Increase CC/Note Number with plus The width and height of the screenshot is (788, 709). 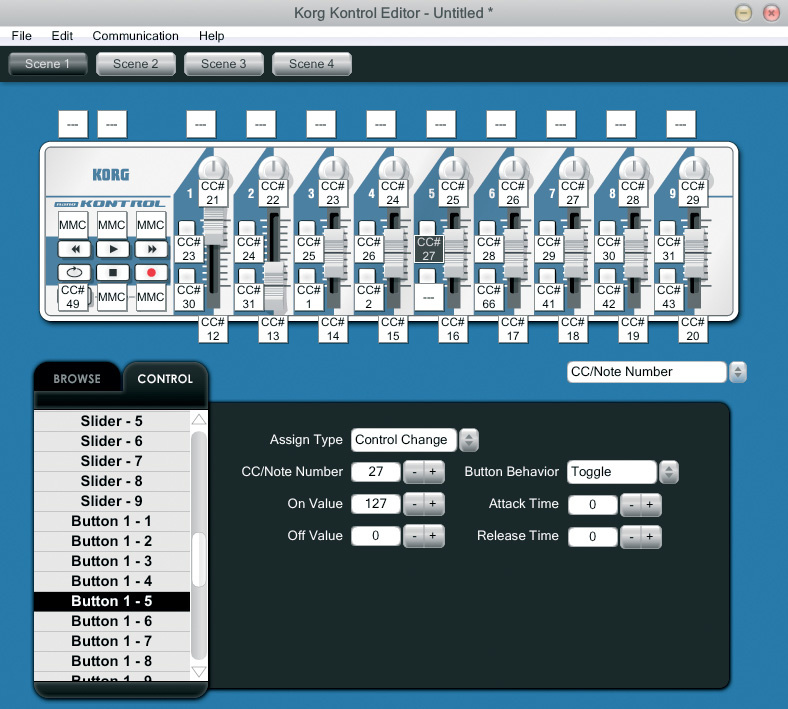(434, 472)
